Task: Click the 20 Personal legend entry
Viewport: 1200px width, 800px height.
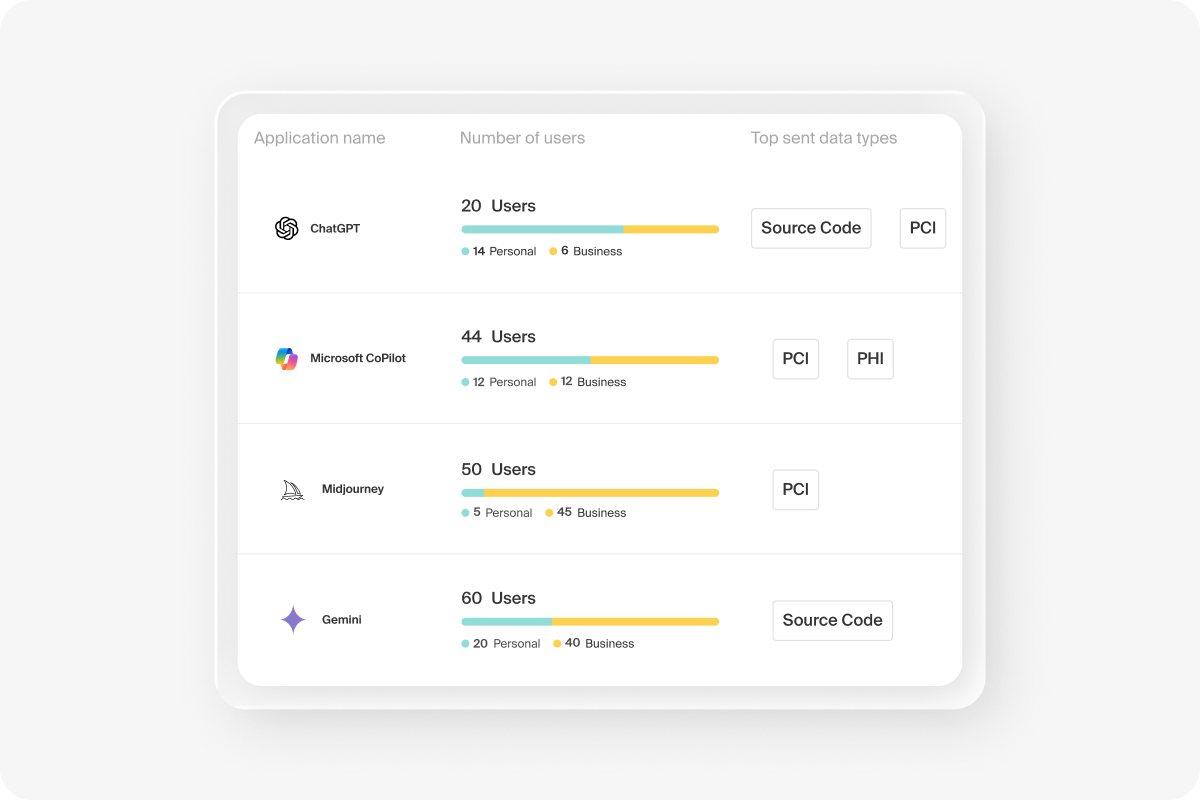Action: (x=501, y=644)
